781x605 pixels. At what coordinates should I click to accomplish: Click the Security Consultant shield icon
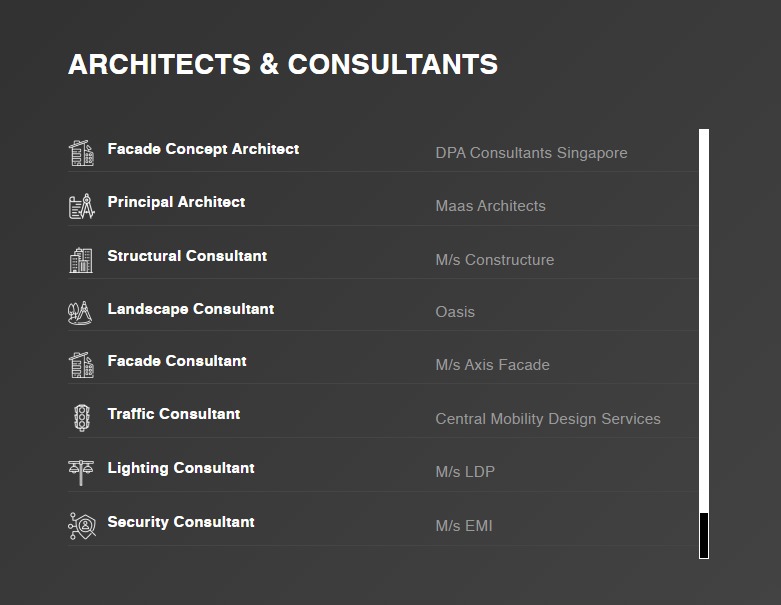(82, 526)
